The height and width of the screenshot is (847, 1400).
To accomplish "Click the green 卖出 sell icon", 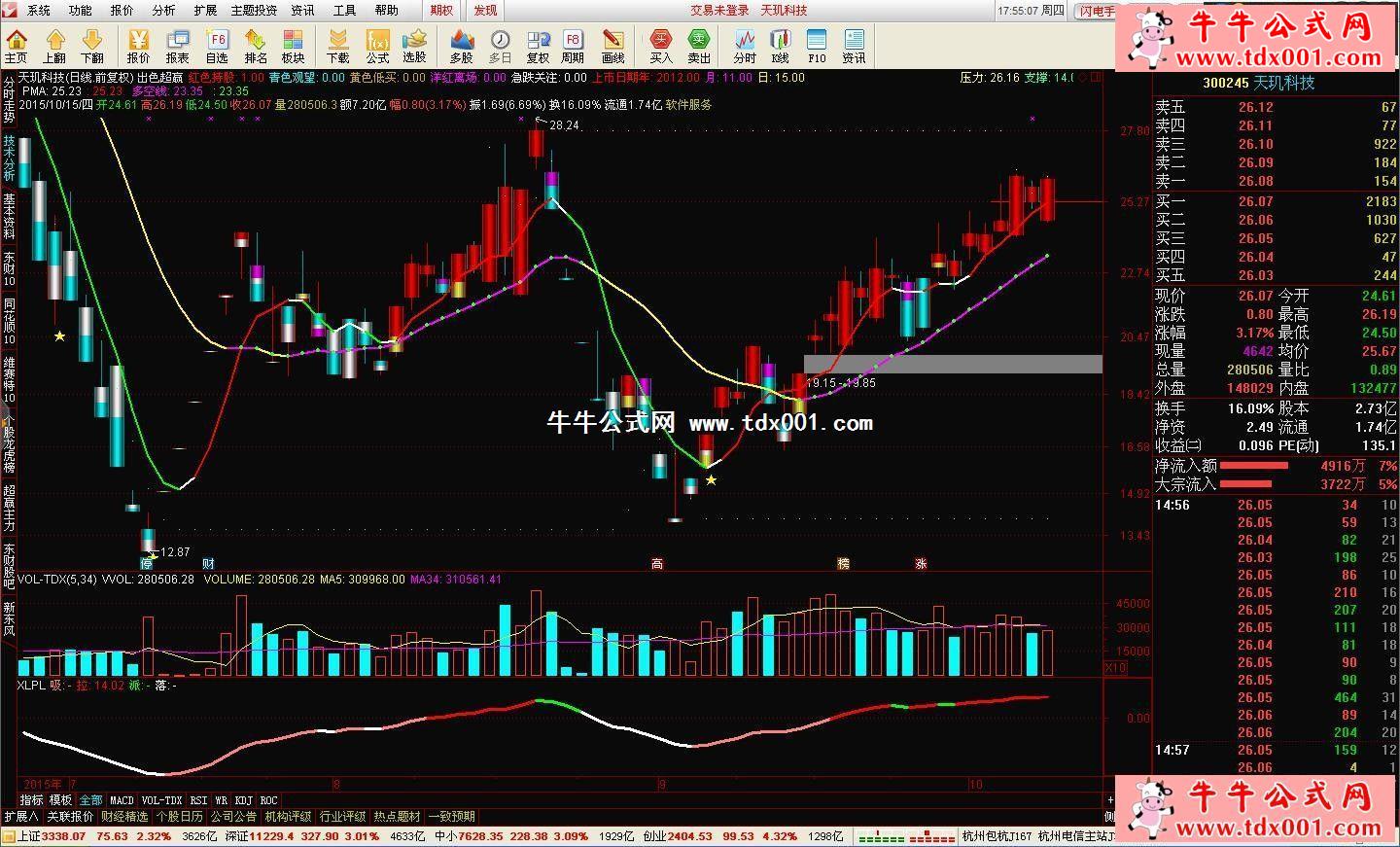I will coord(699,45).
